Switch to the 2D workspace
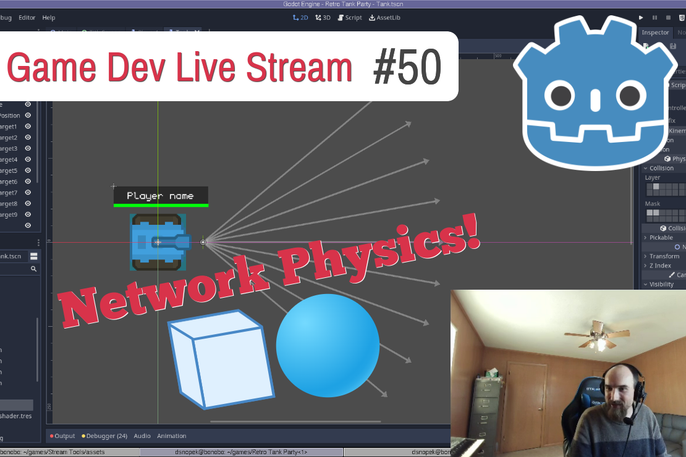This screenshot has height=457, width=686. tap(300, 18)
